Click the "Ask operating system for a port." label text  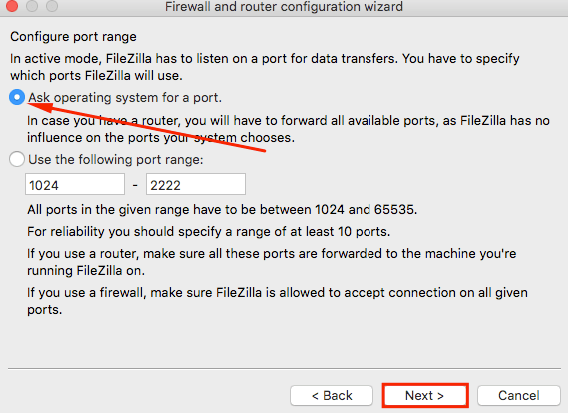point(125,97)
